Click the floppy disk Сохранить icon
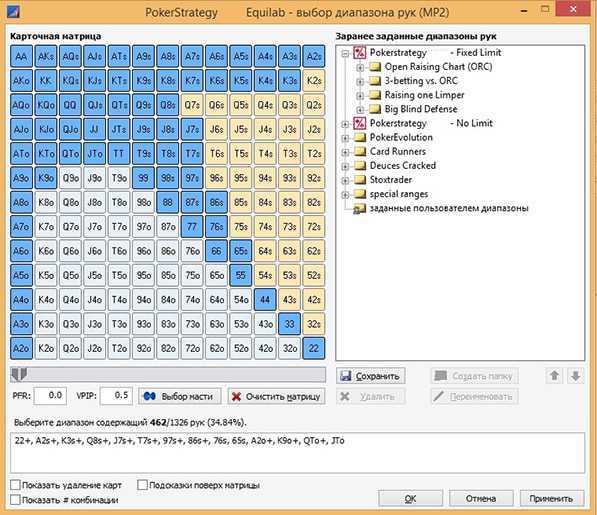Screen dimensions: 597x515 (x=346, y=376)
